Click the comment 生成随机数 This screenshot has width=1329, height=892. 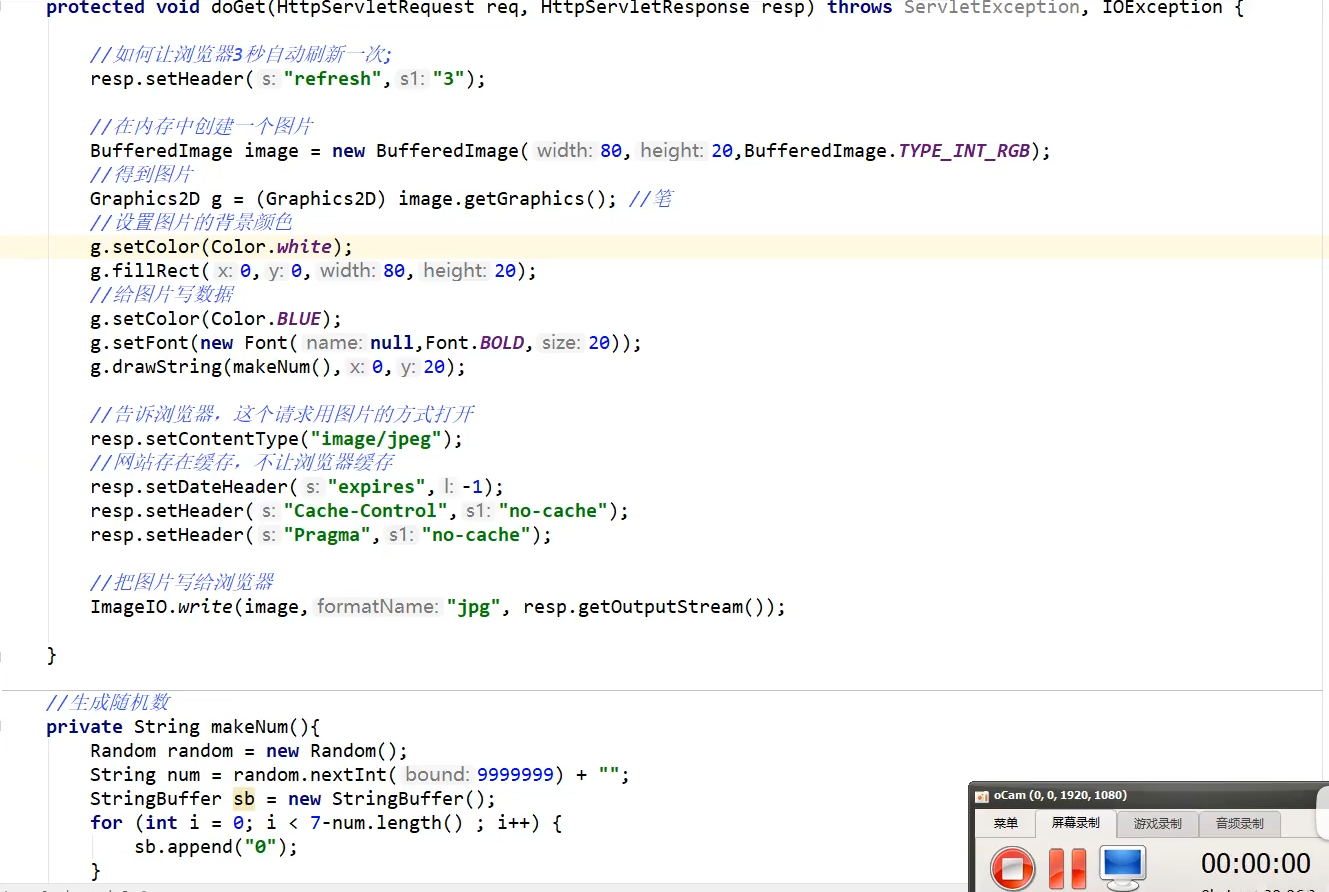(109, 703)
